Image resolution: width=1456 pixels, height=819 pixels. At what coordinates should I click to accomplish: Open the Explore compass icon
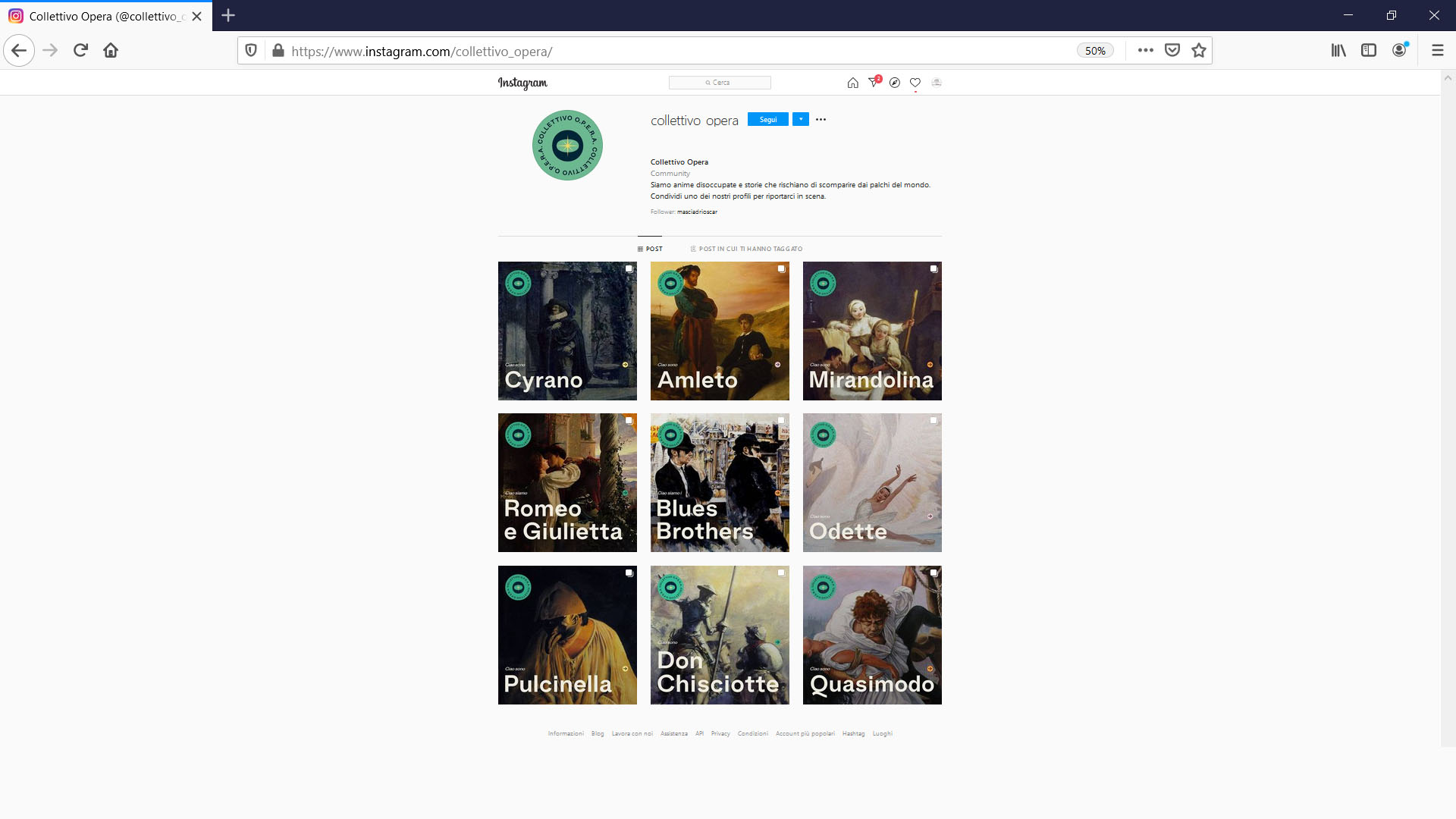(x=895, y=83)
